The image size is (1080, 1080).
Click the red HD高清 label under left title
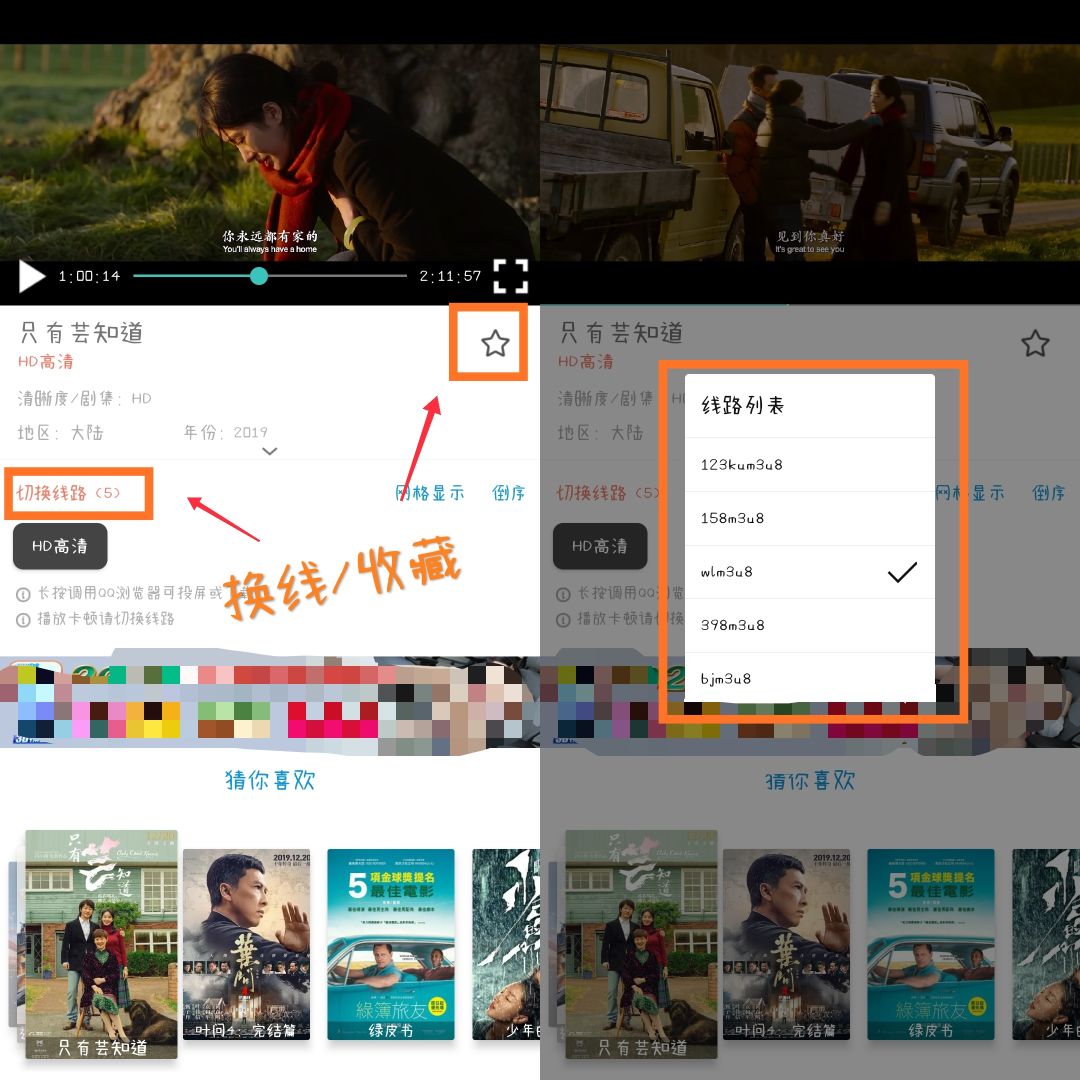tap(45, 362)
